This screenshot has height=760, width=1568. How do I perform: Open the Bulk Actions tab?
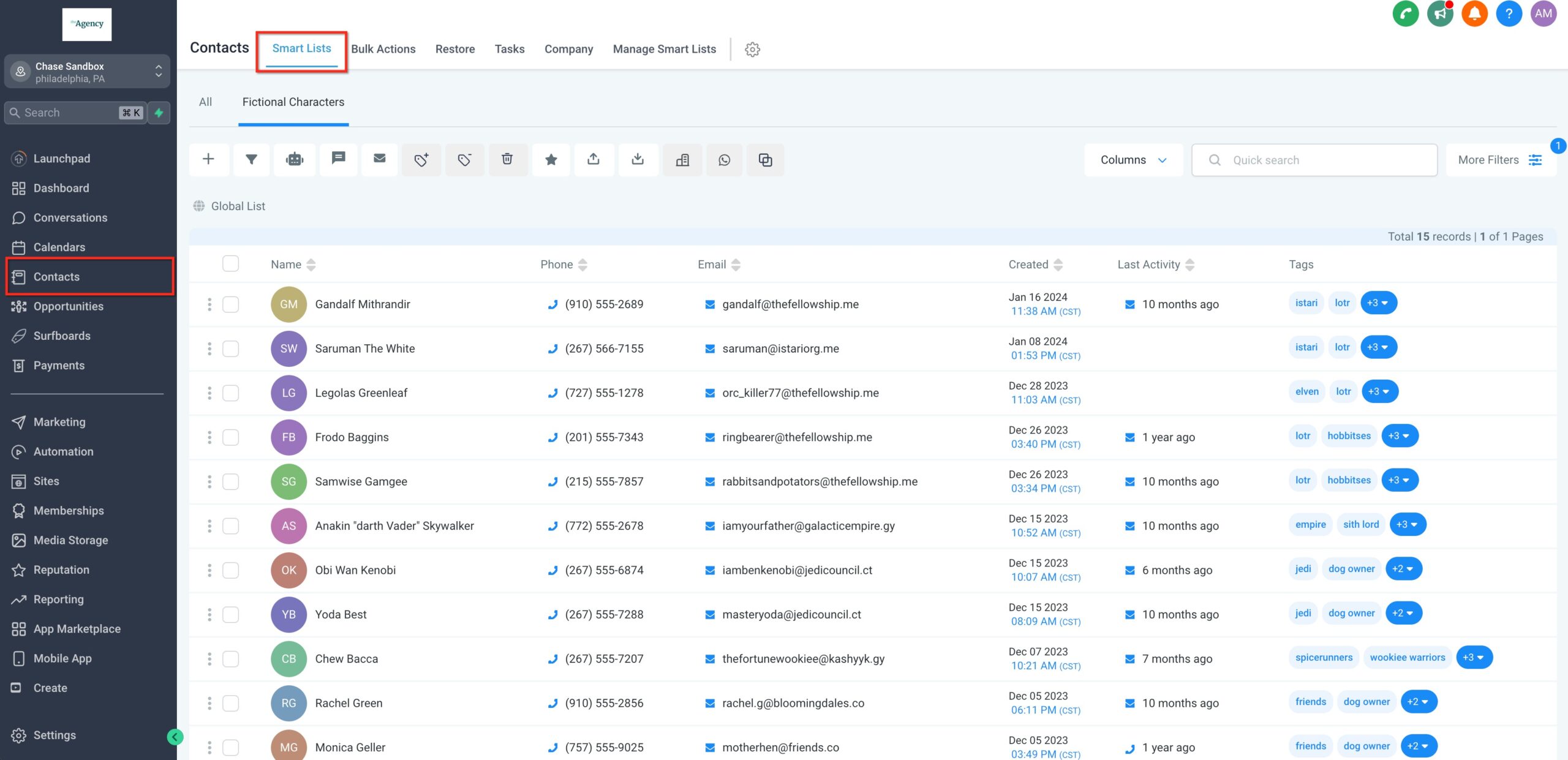tap(384, 49)
